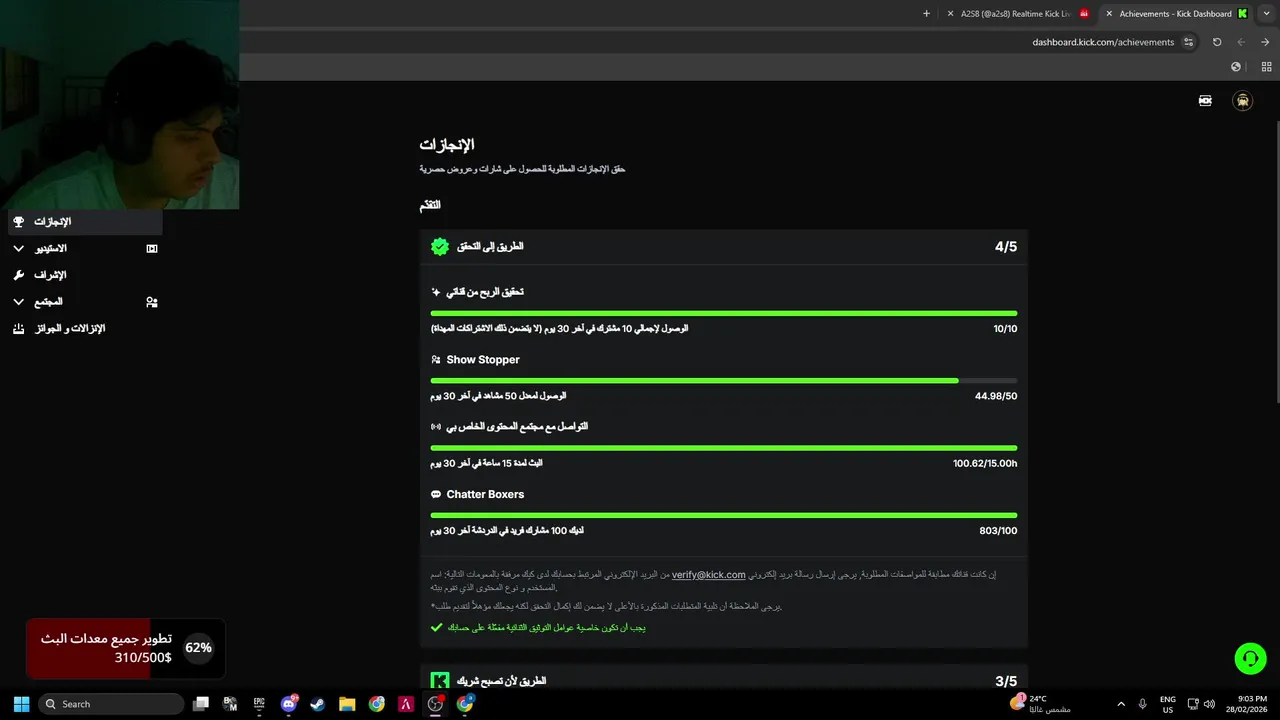This screenshot has width=1280, height=720.
Task: Open the browser tab list dropdown
Action: click(1265, 14)
